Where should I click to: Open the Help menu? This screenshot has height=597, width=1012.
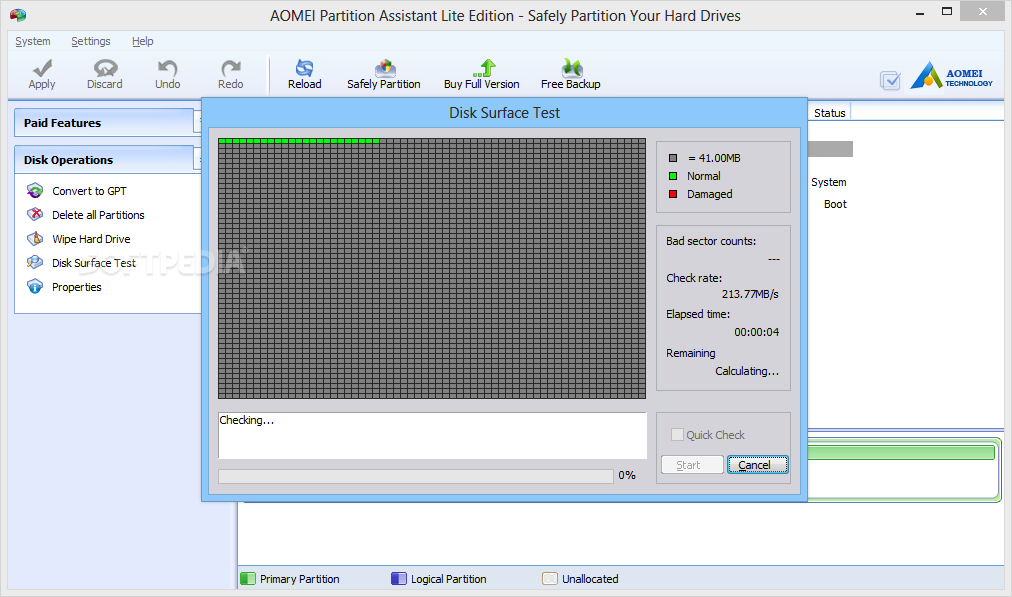coord(143,41)
